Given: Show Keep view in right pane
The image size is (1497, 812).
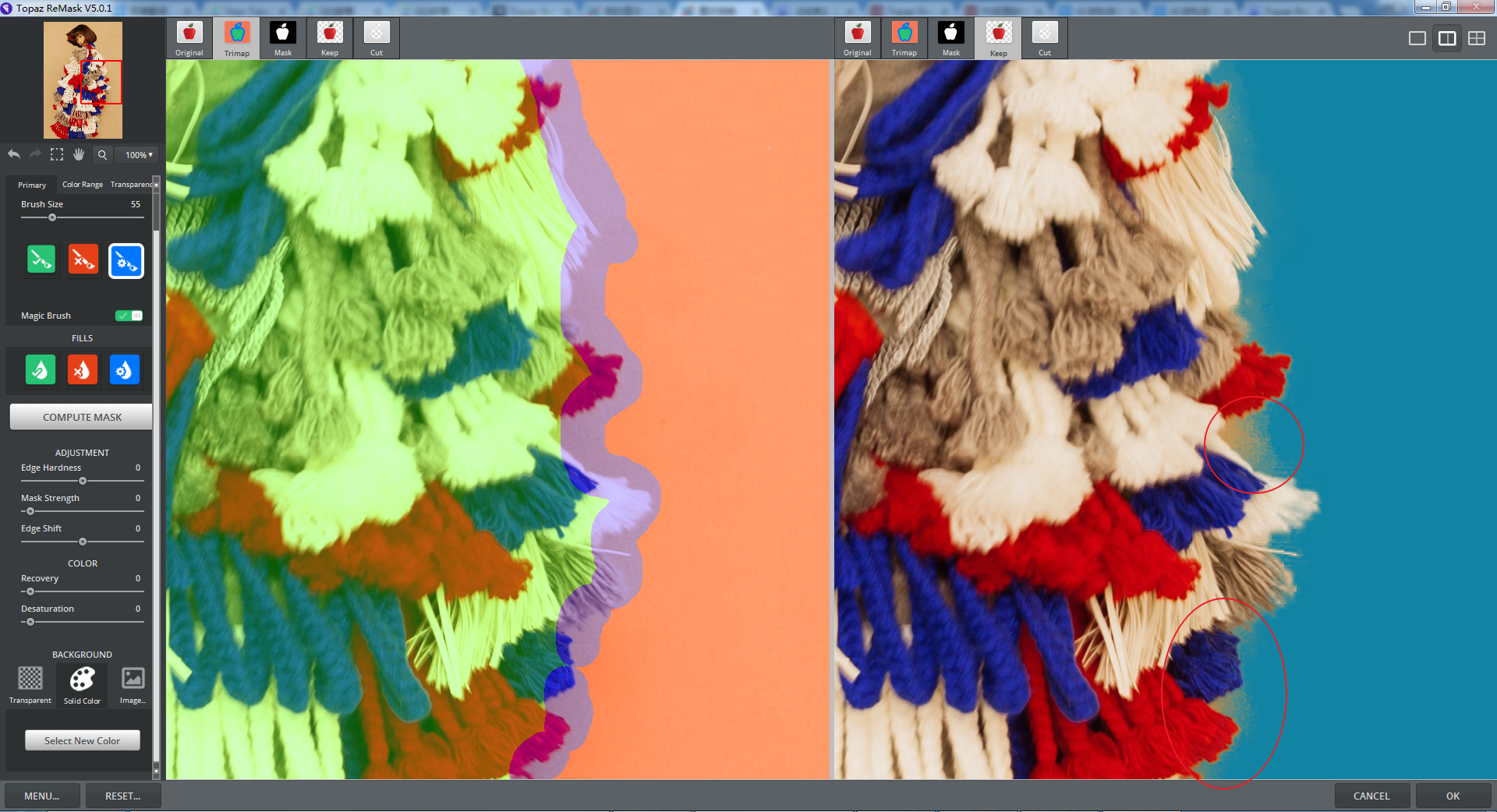Looking at the screenshot, I should coord(999,38).
